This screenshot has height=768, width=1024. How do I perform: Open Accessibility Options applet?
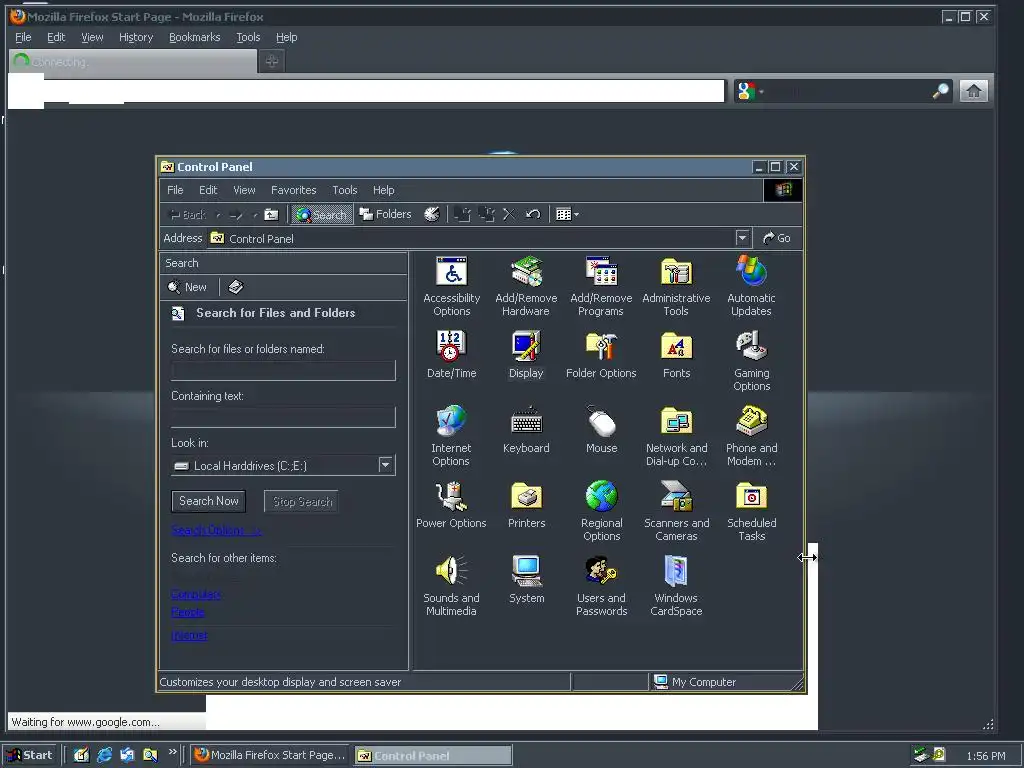[451, 286]
